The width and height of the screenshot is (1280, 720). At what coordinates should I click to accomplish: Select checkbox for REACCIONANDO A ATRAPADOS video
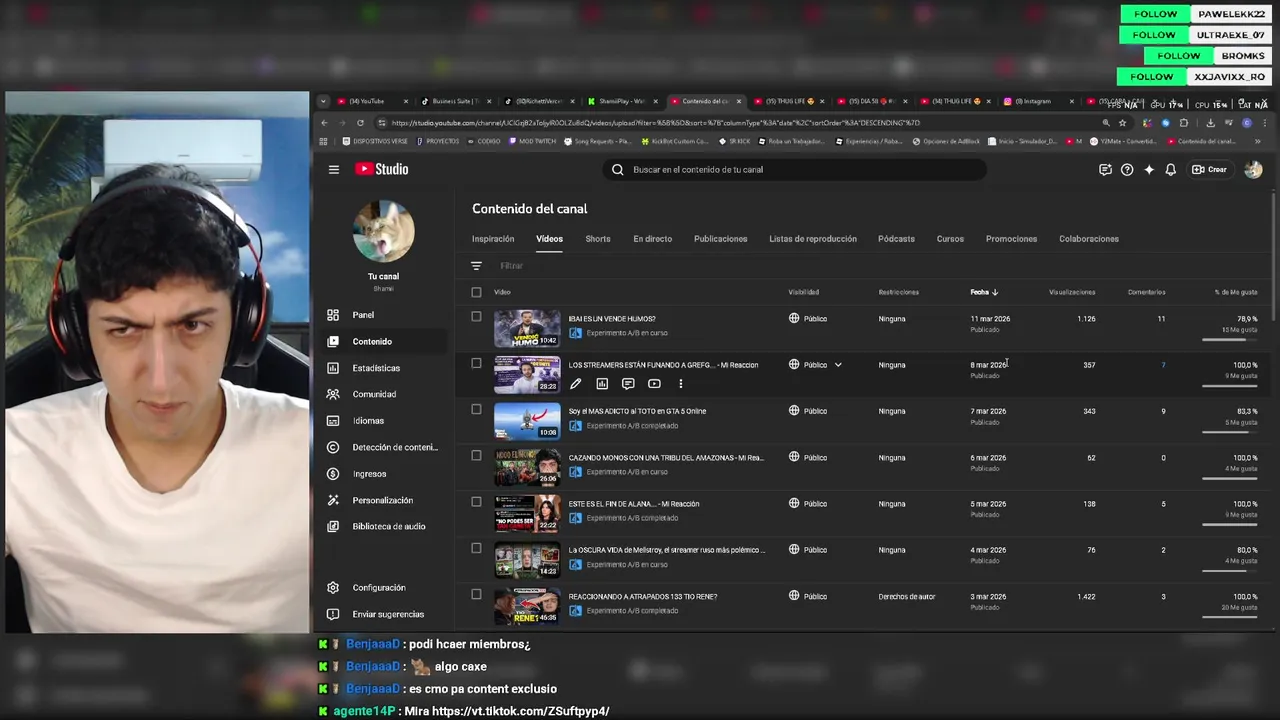[476, 594]
